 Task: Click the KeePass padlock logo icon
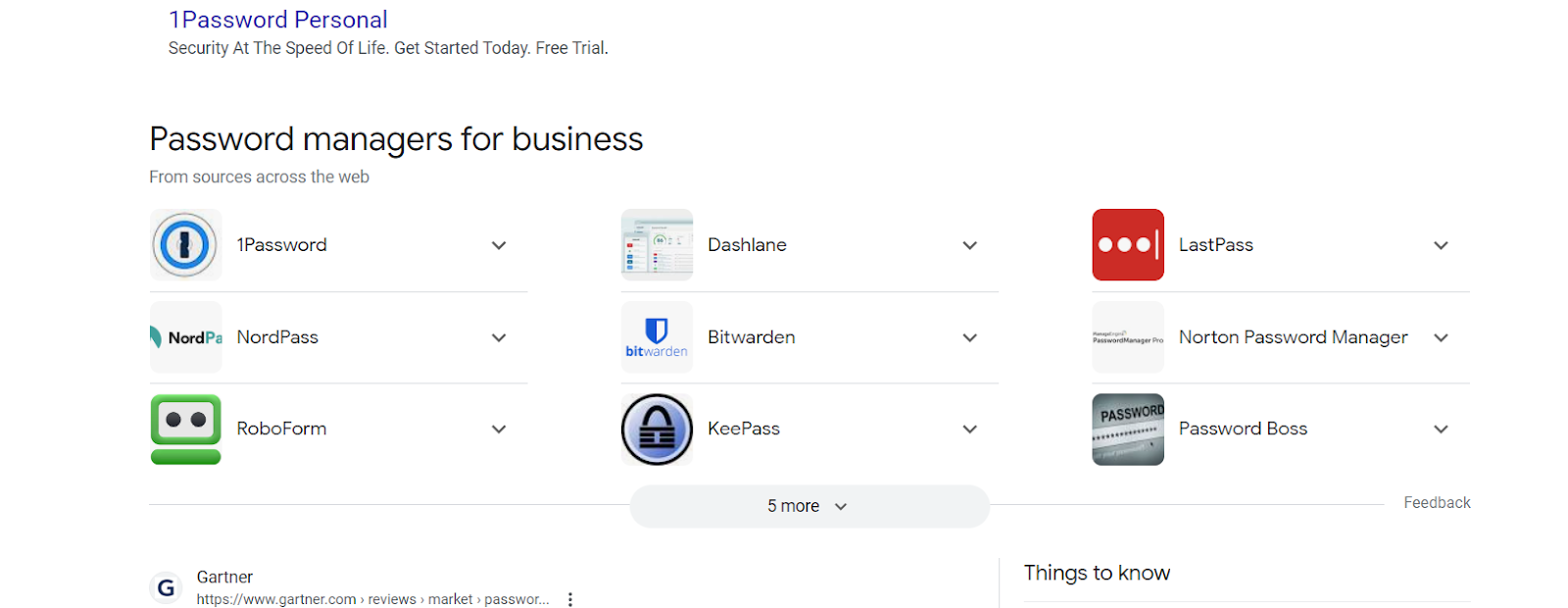point(657,430)
